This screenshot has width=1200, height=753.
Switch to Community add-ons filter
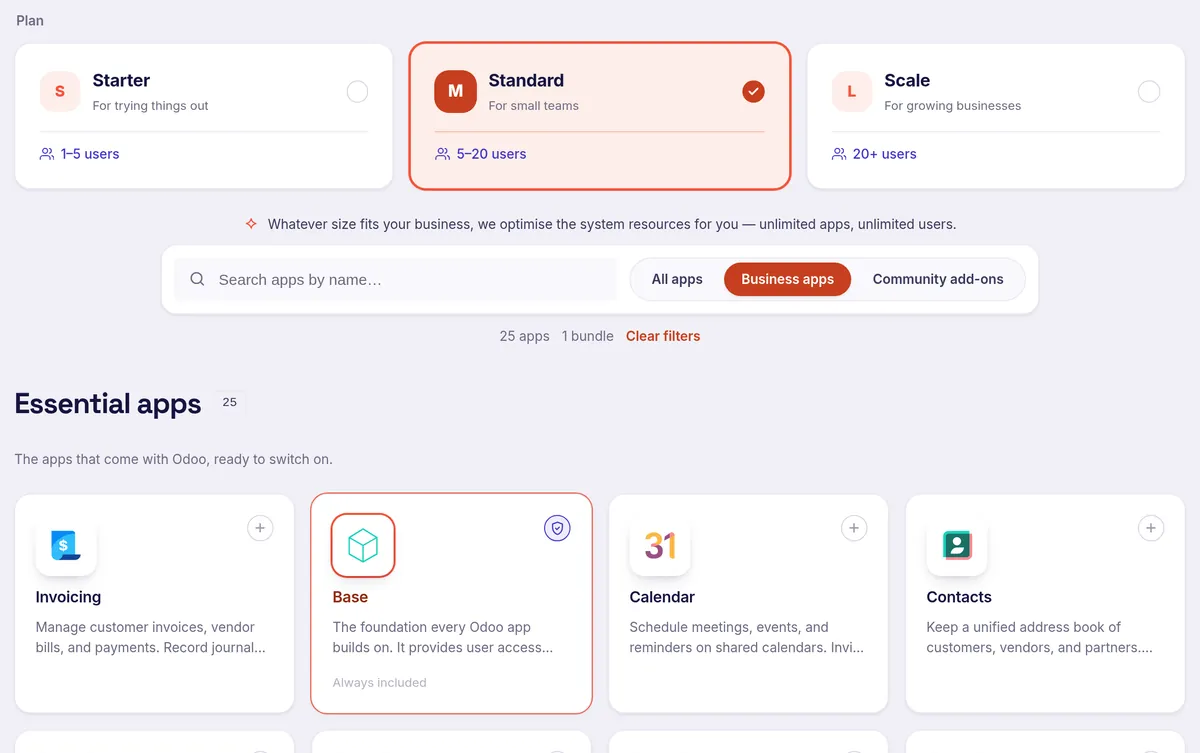938,279
